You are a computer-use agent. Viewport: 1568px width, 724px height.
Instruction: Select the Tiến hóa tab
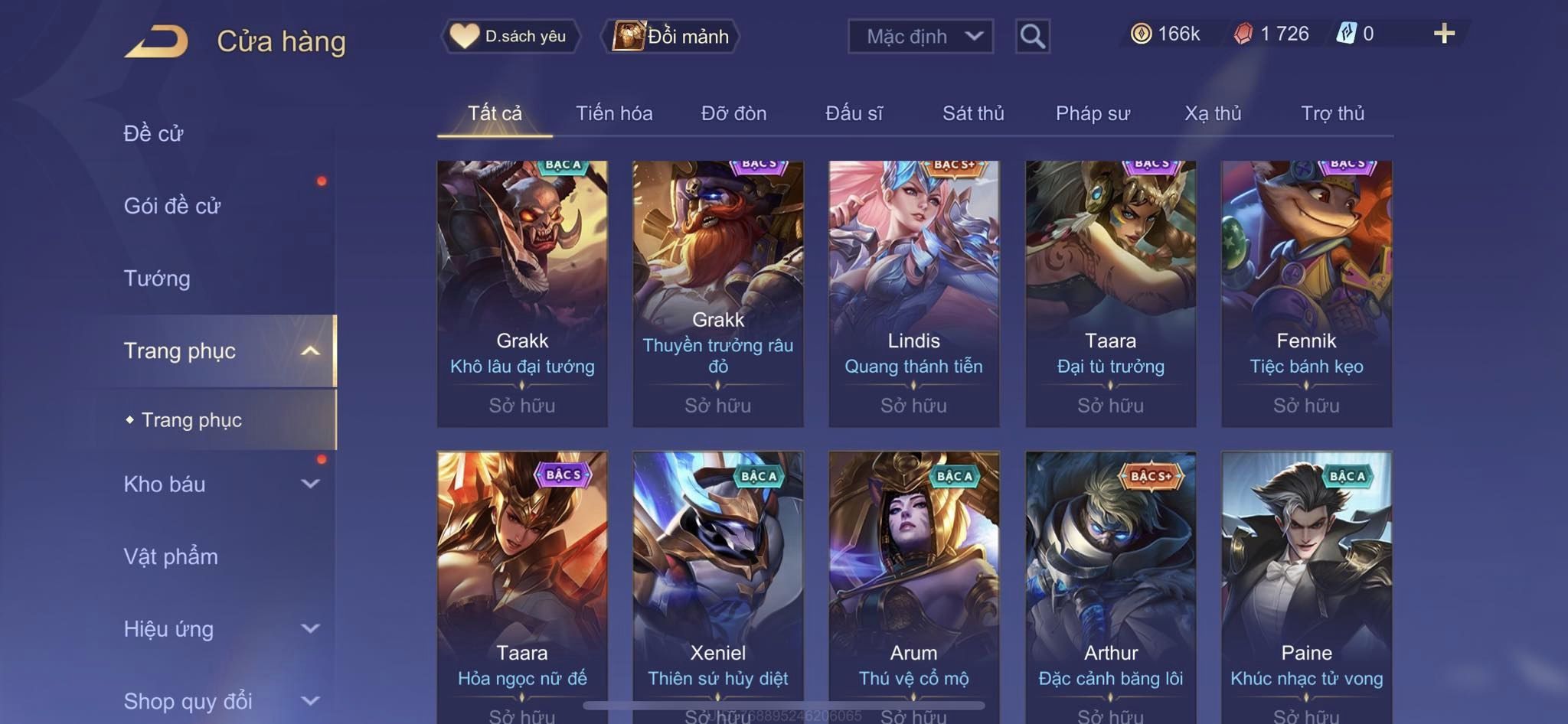point(614,113)
